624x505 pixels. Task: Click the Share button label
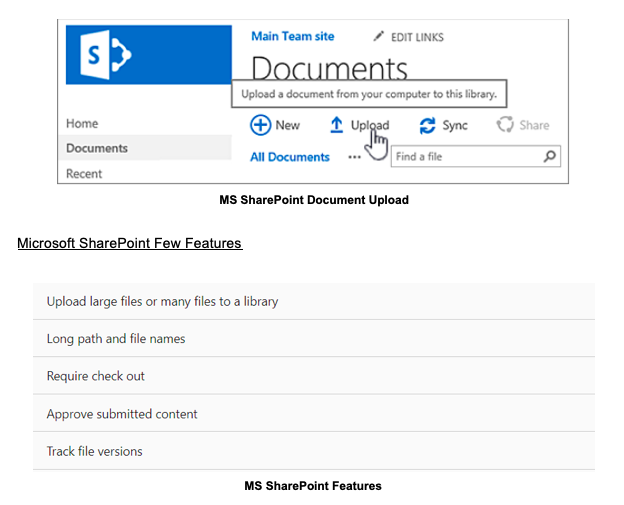pyautogui.click(x=534, y=125)
